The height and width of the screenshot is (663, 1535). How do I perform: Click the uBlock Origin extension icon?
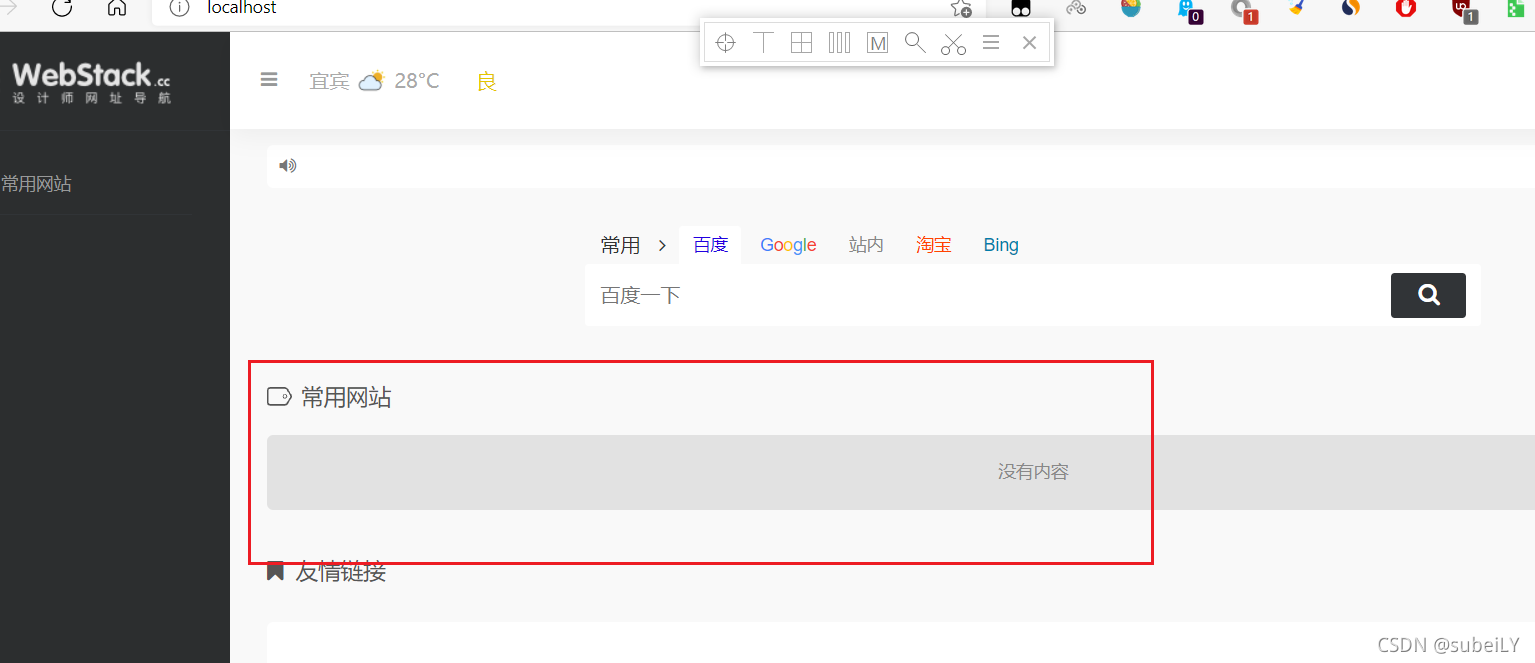[x=1463, y=10]
